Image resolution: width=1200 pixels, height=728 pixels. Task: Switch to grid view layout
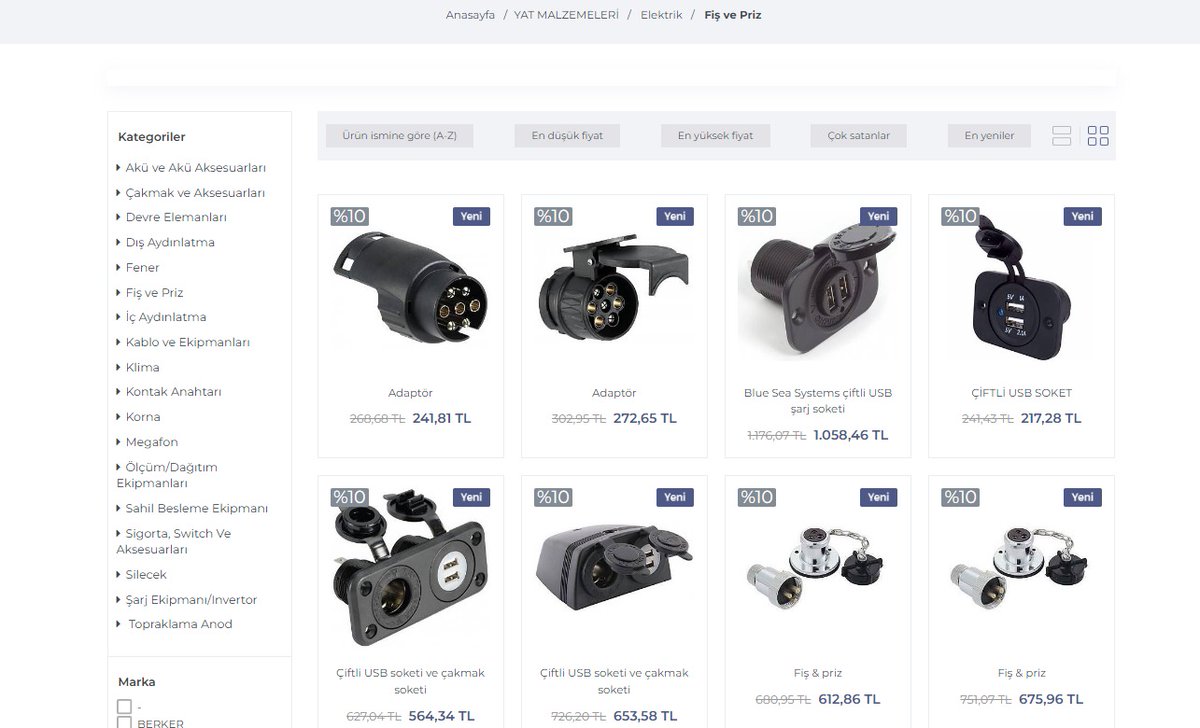click(x=1098, y=136)
